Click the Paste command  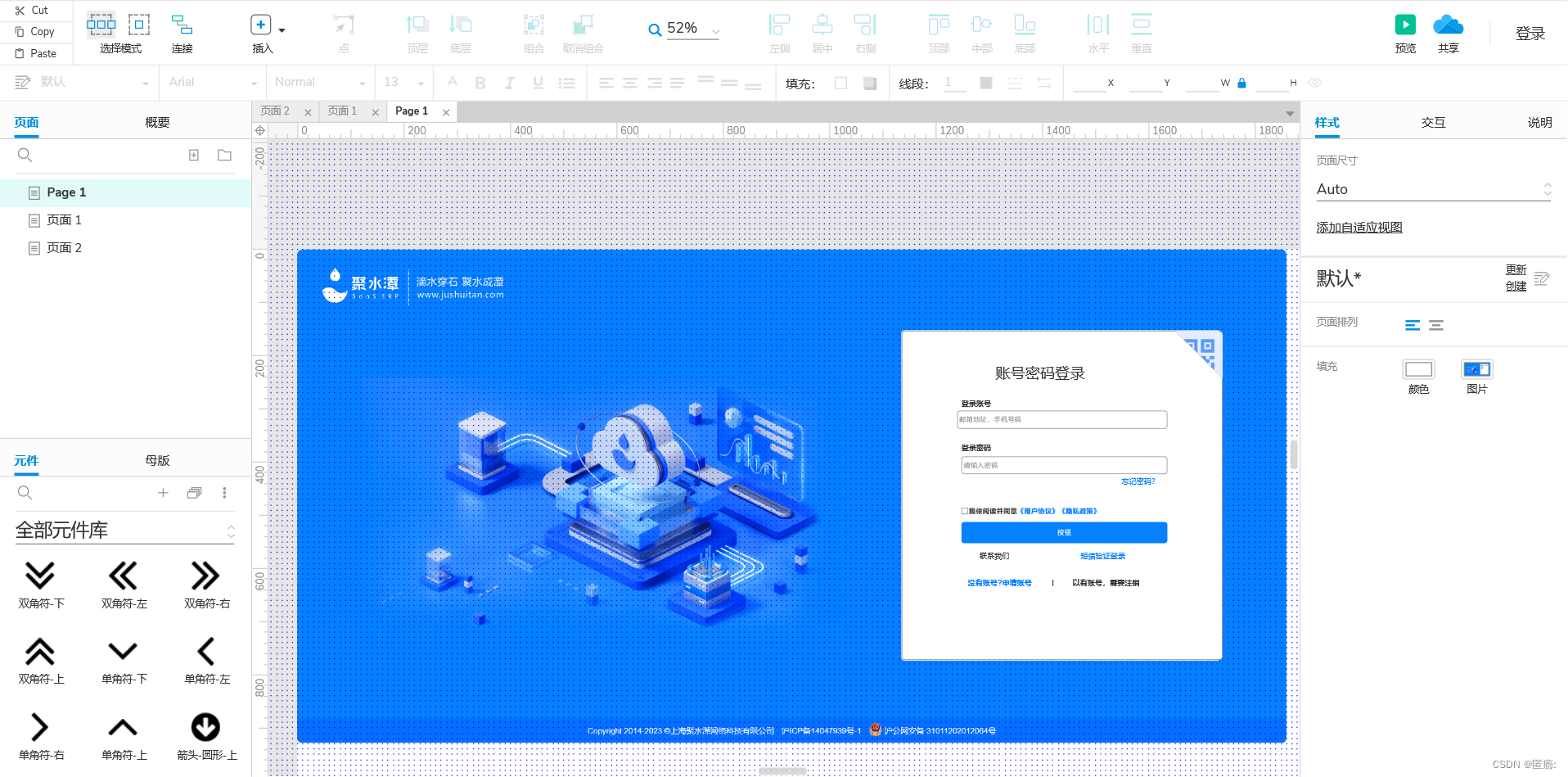point(36,53)
